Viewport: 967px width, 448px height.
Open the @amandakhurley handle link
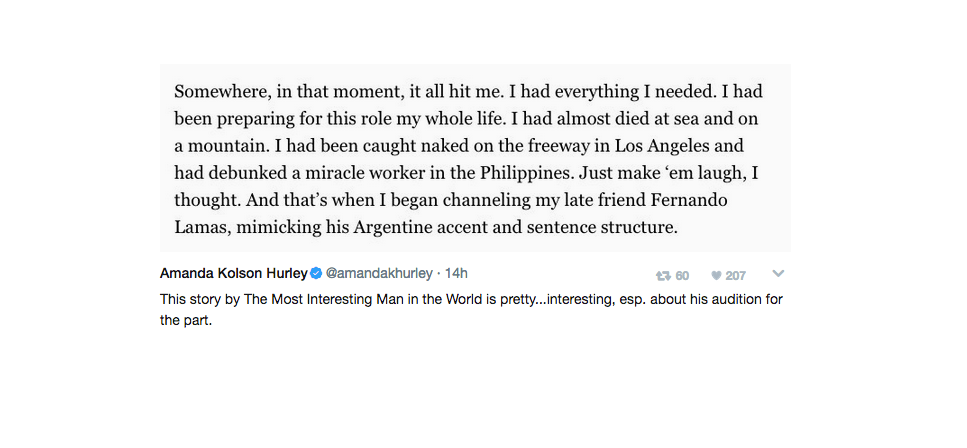(379, 273)
